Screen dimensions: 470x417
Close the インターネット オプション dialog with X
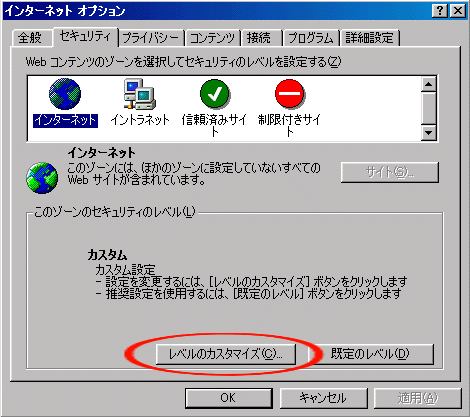pos(458,11)
